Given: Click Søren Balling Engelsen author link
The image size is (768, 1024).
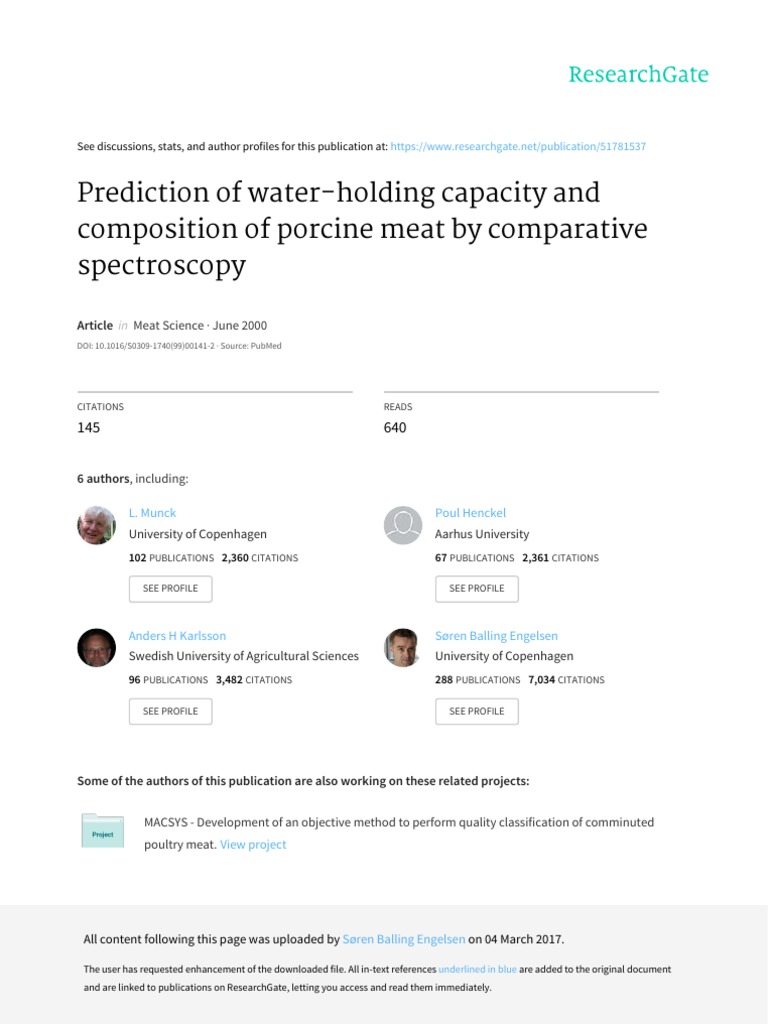Looking at the screenshot, I should 496,636.
